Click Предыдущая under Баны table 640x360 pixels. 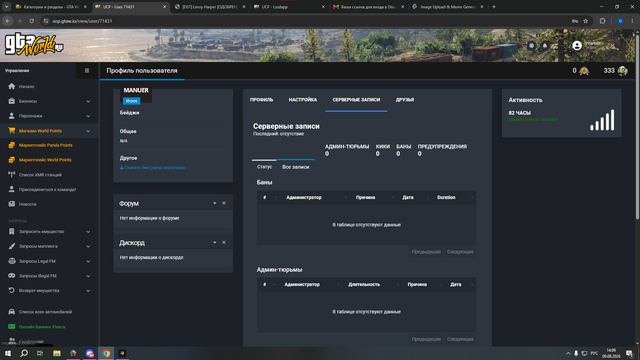click(x=426, y=252)
